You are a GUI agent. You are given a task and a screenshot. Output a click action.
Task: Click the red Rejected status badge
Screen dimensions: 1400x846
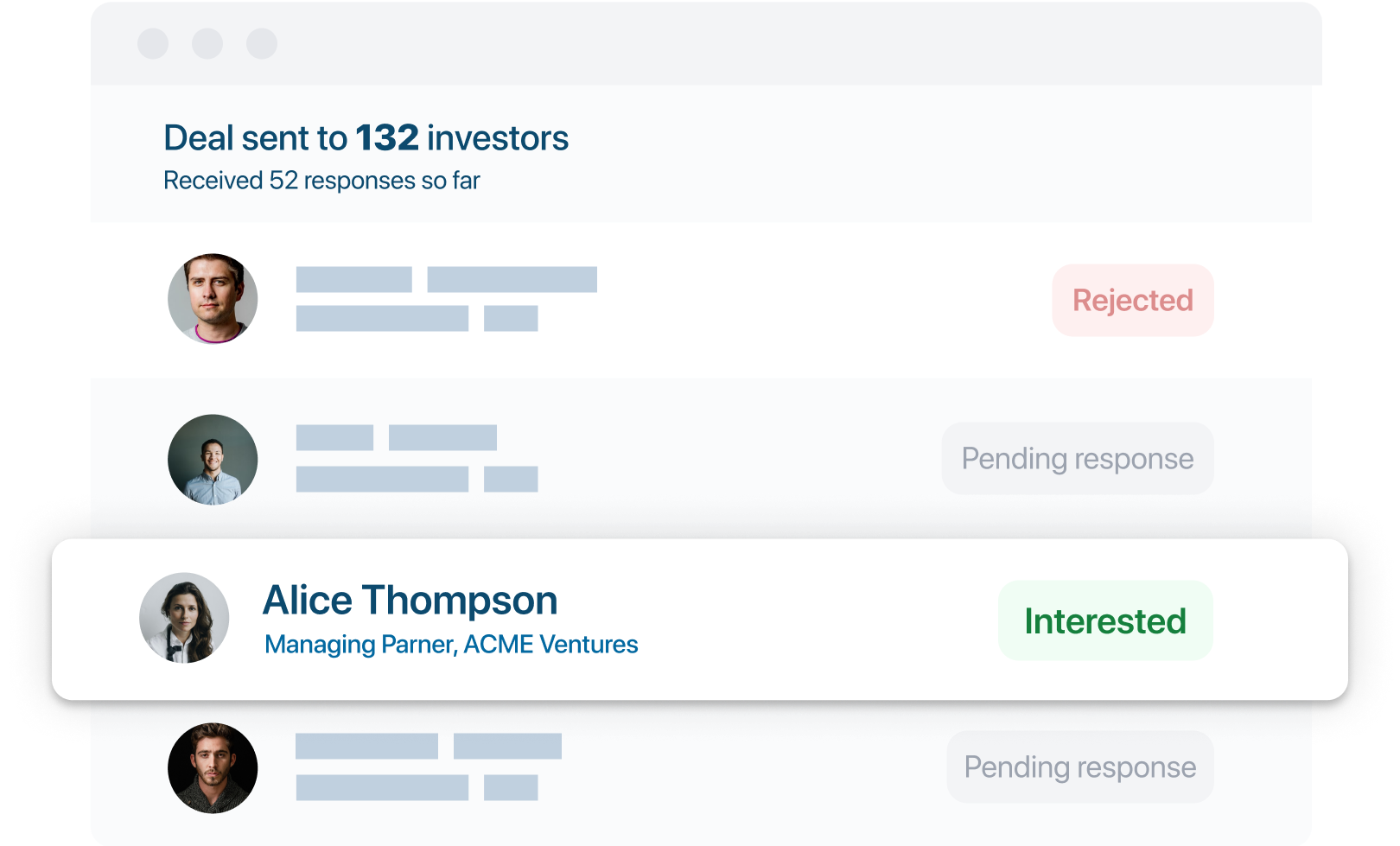click(x=1132, y=300)
